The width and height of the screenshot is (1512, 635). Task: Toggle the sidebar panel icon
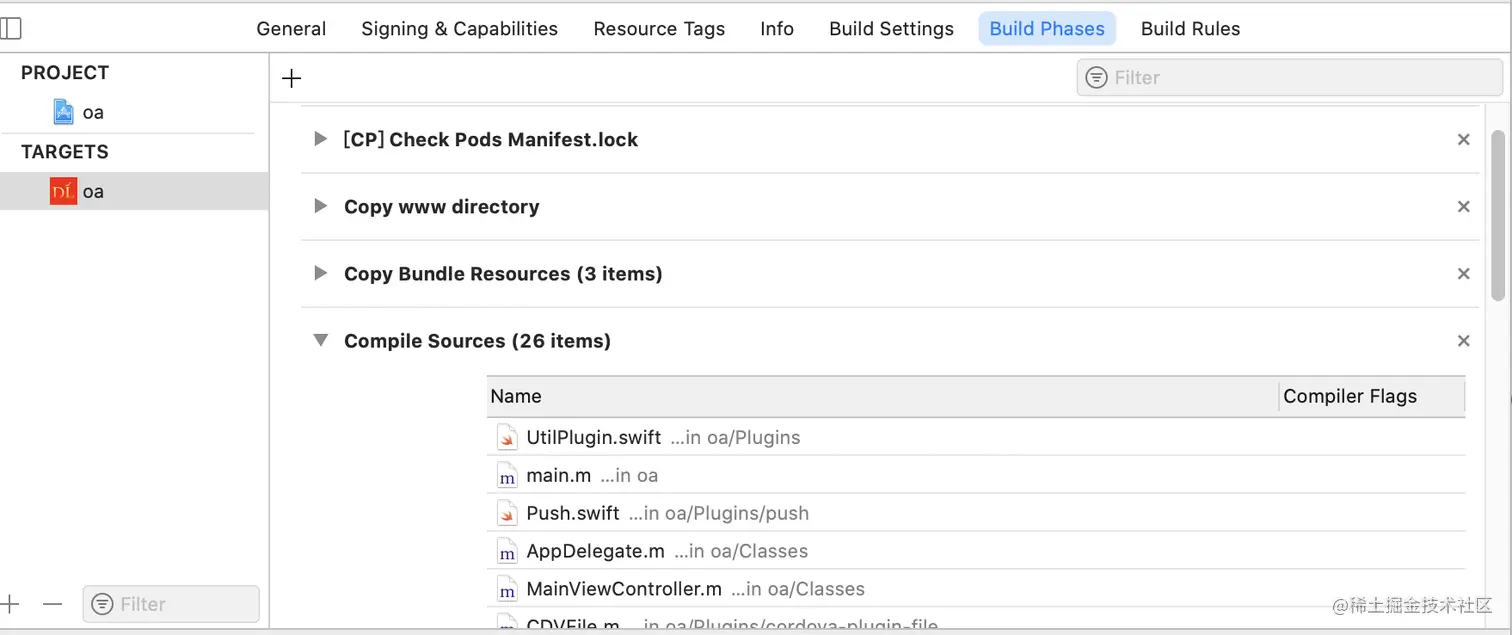pyautogui.click(x=10, y=29)
